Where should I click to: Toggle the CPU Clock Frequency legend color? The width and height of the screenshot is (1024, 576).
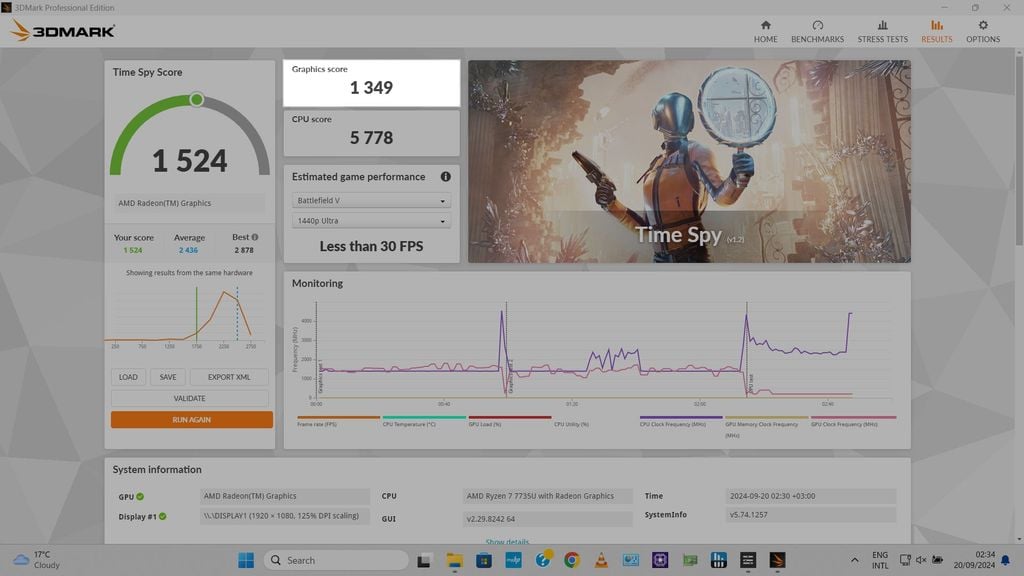click(680, 417)
